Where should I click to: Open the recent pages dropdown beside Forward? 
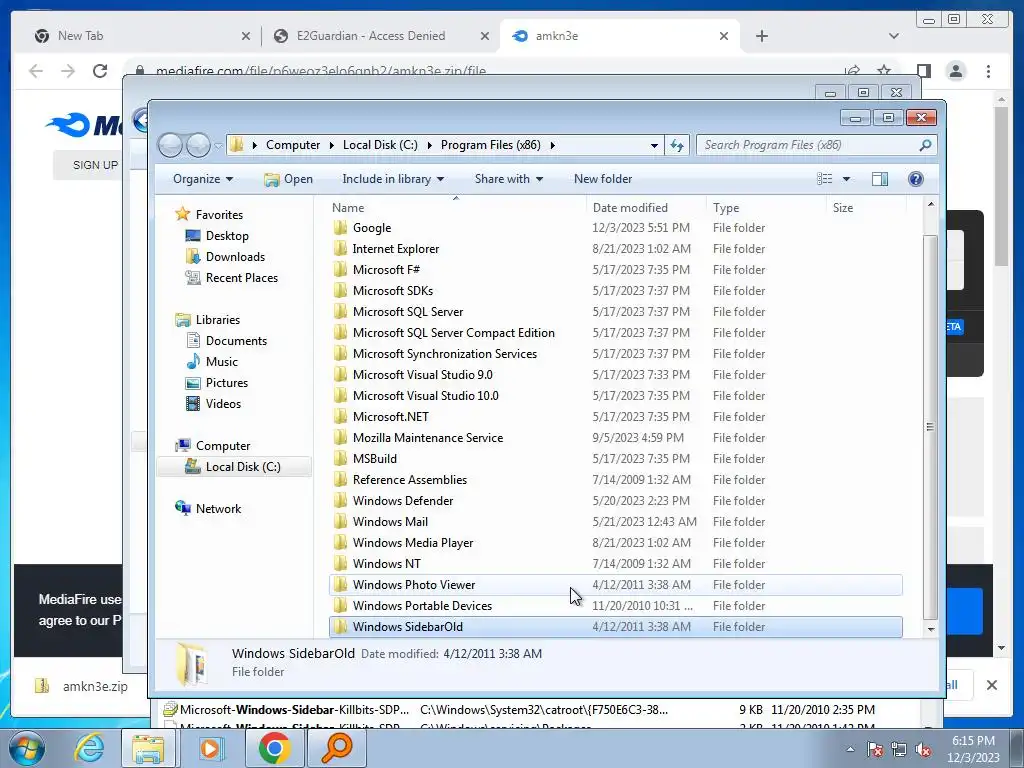pyautogui.click(x=217, y=145)
